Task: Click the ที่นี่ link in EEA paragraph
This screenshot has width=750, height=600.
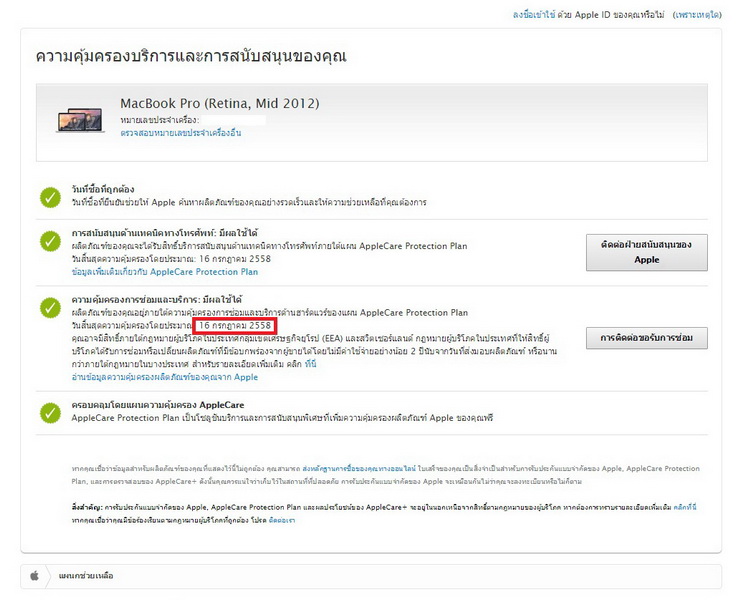Action: (310, 364)
